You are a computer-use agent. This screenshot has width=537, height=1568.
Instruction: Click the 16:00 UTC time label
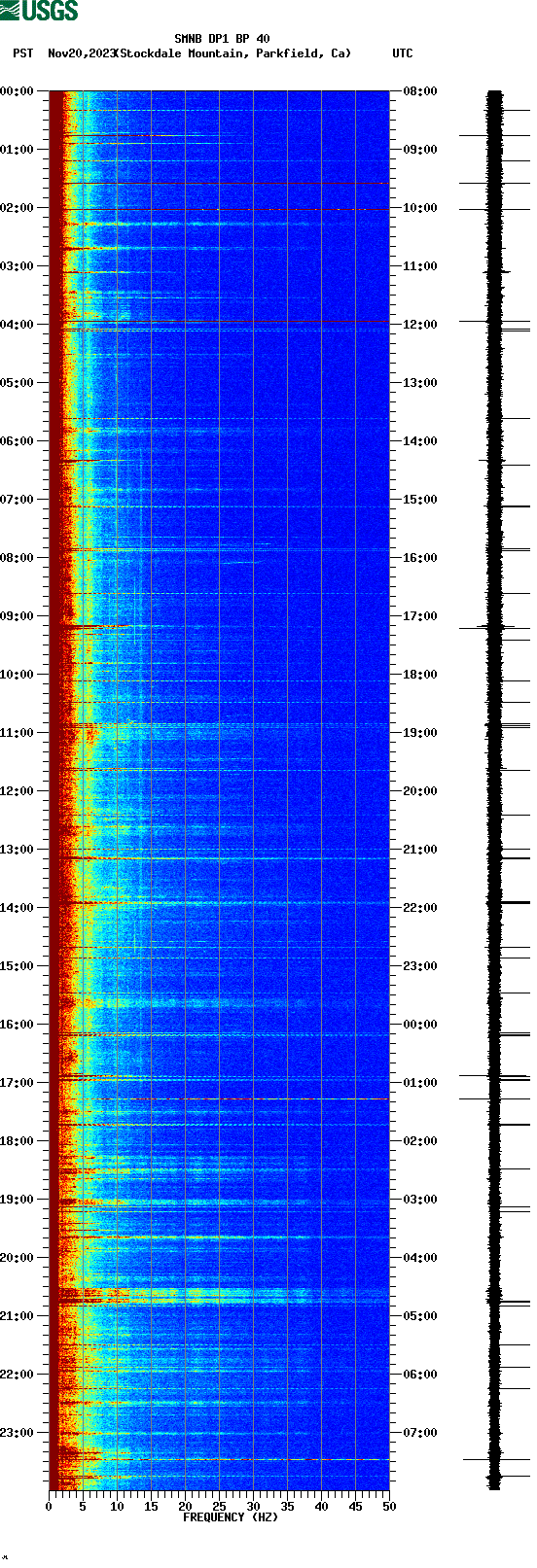click(419, 558)
